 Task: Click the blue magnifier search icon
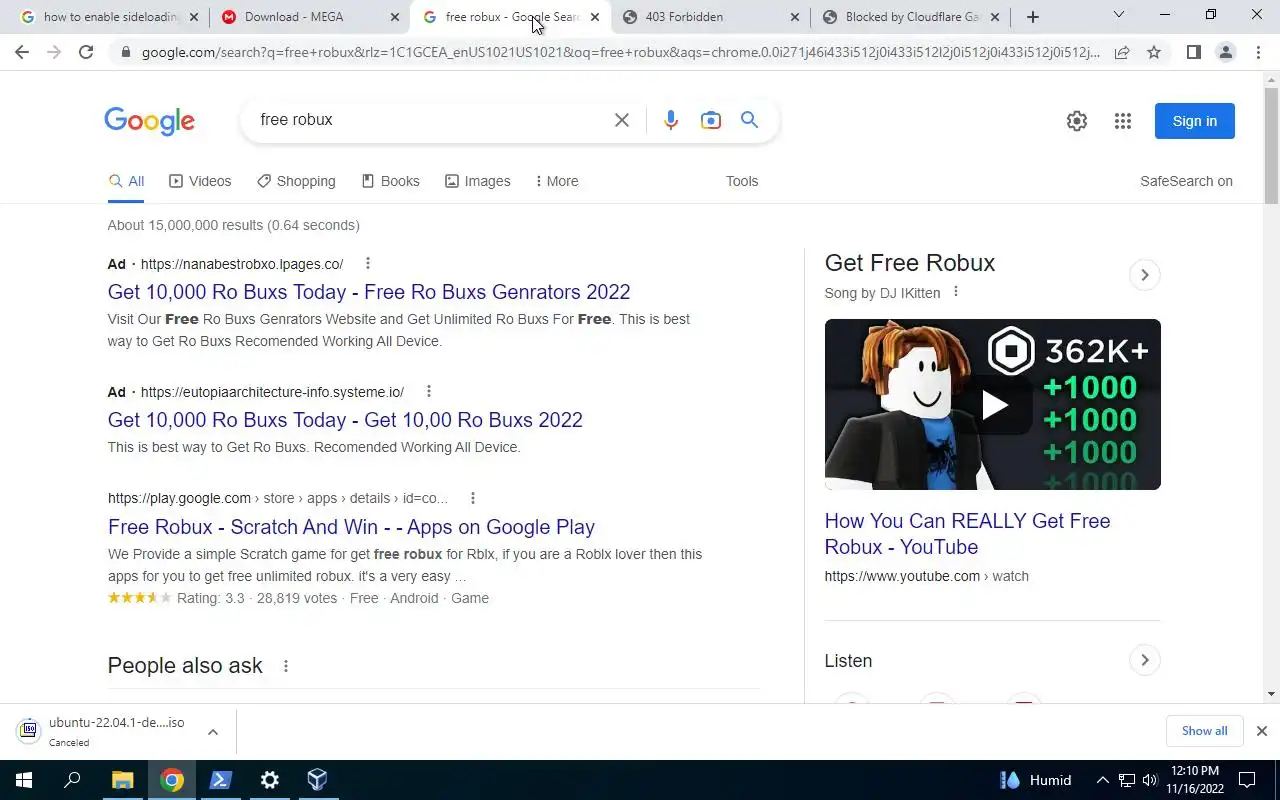pyautogui.click(x=749, y=120)
